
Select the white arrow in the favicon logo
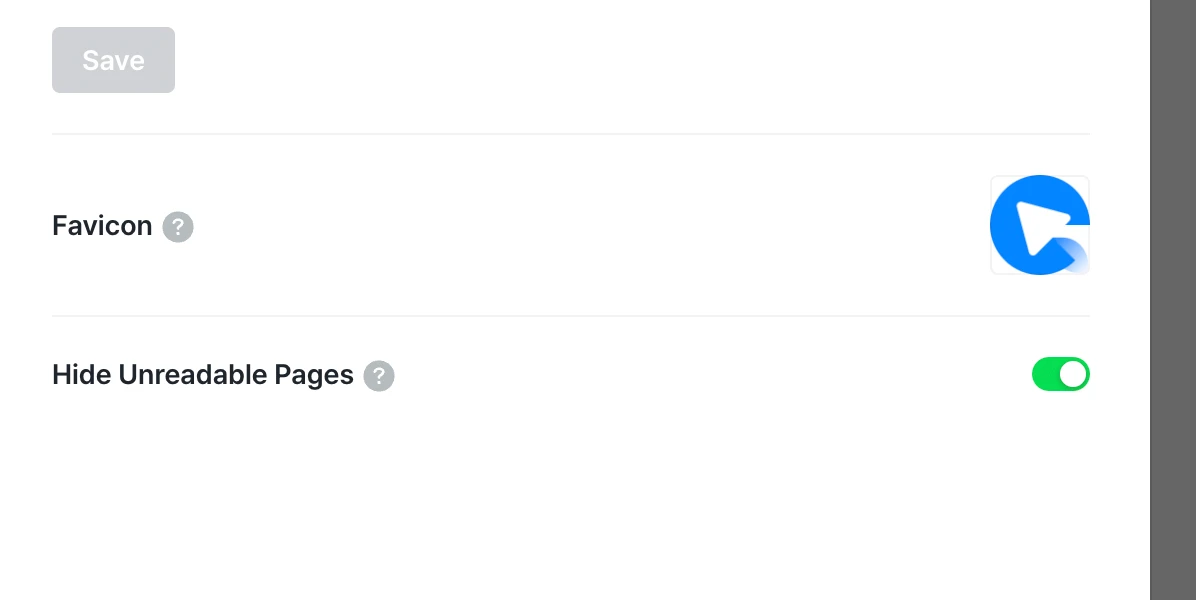tap(1035, 224)
